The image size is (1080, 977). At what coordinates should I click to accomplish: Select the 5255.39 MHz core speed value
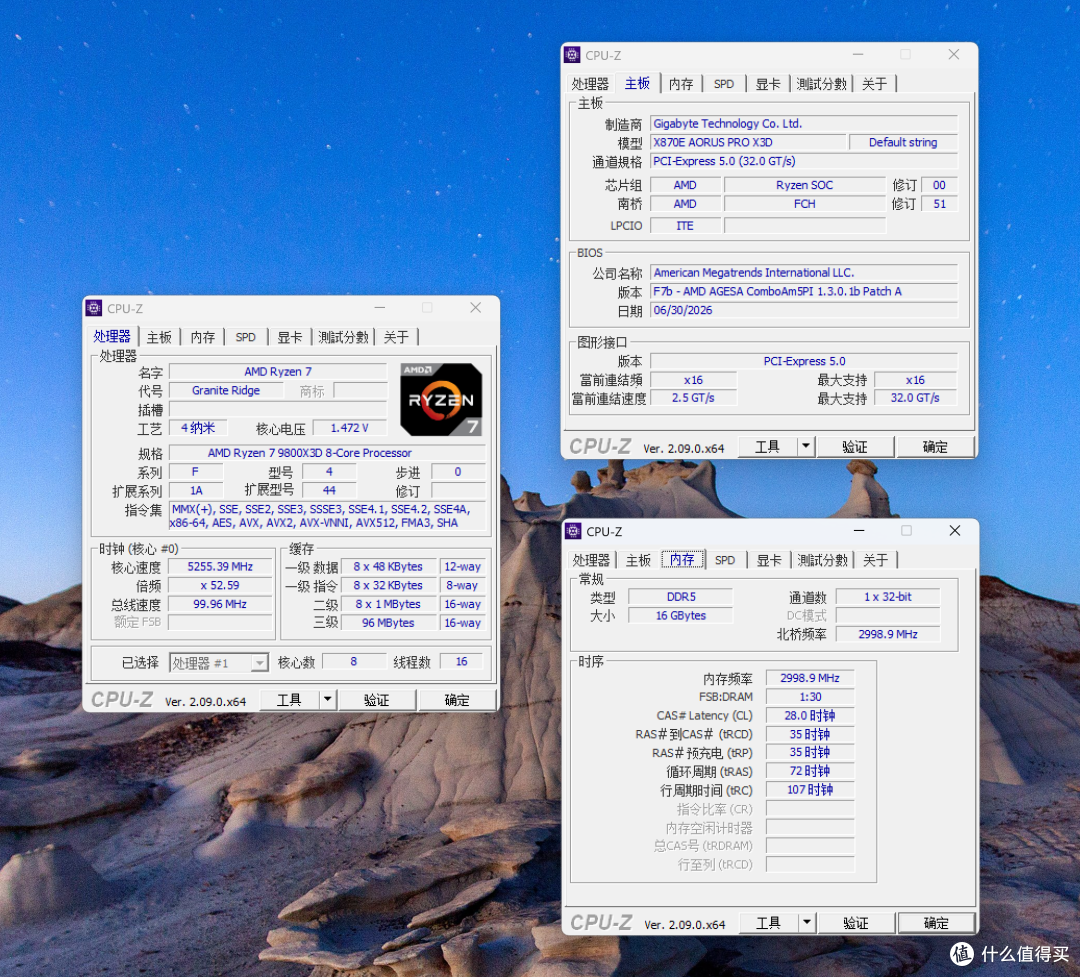click(220, 566)
